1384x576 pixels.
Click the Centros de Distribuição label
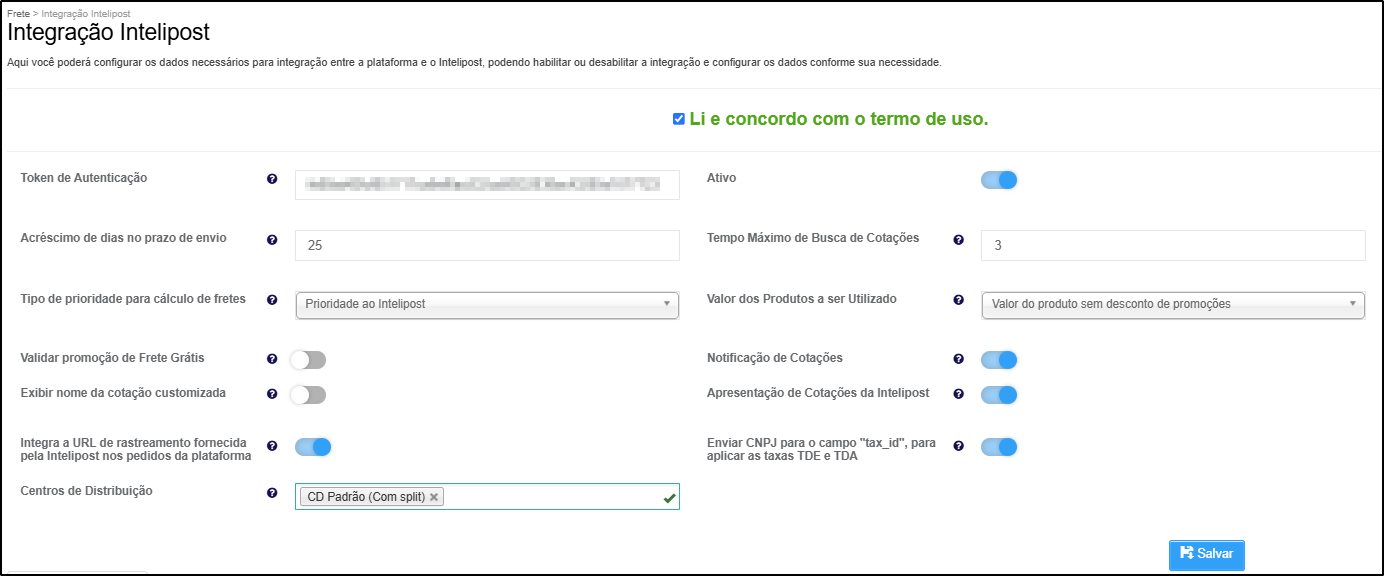(x=87, y=491)
